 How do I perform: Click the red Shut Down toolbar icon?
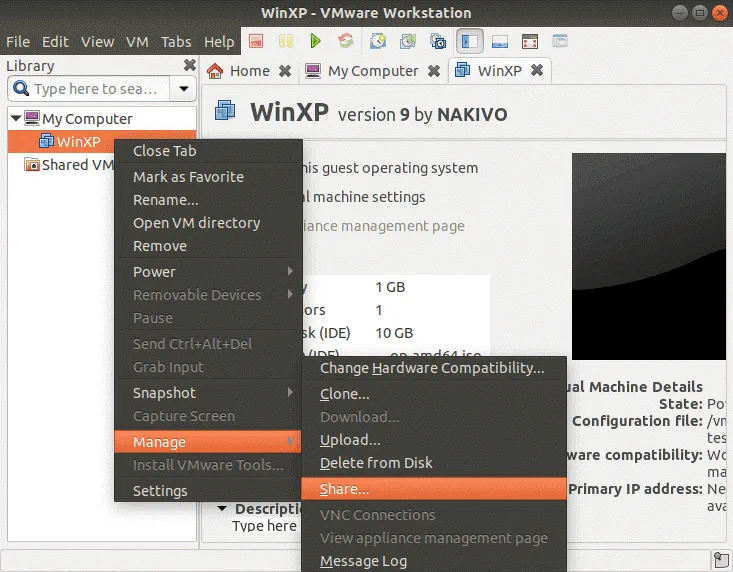[256, 42]
